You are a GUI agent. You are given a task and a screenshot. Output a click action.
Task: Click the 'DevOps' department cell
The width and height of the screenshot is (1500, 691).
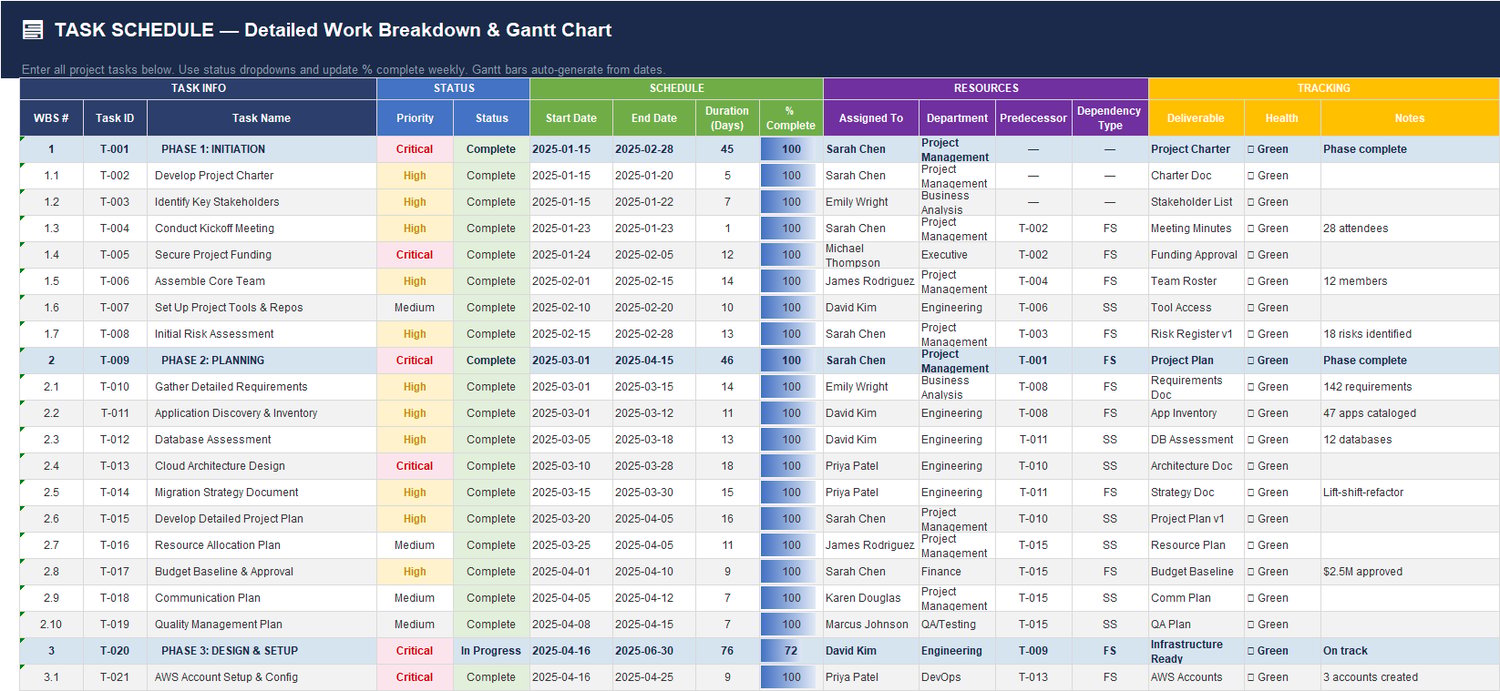click(957, 677)
